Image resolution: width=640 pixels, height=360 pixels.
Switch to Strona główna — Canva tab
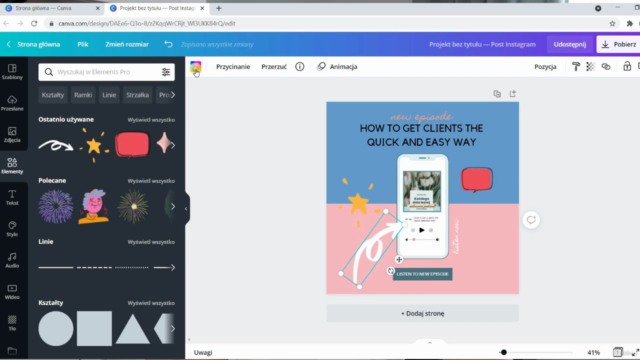pos(51,8)
